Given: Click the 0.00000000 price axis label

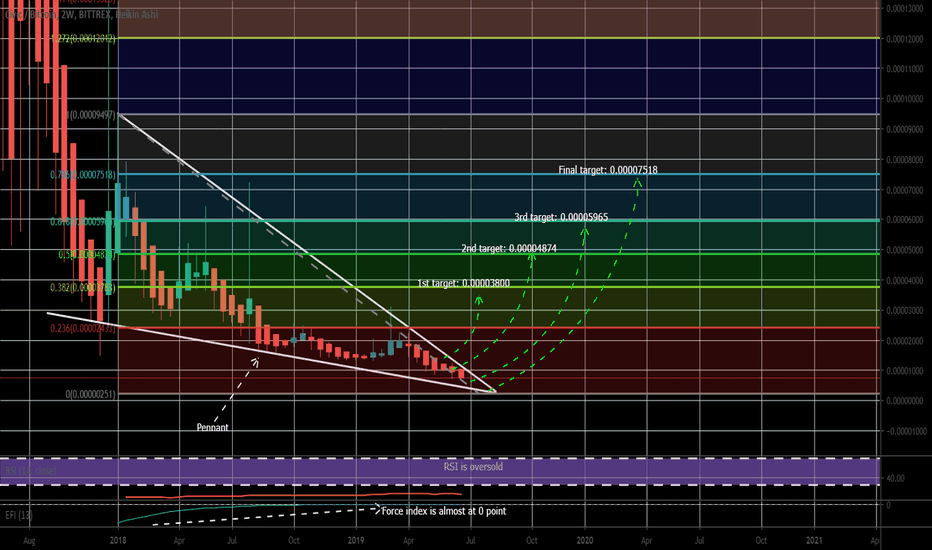Looking at the screenshot, I should pos(905,401).
